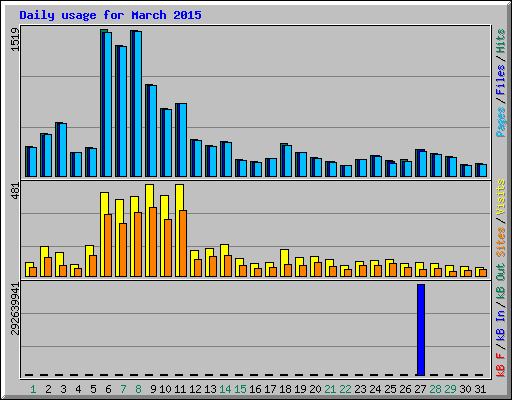Viewport: 512px width, 400px height.
Task: Click the 'Daily usage for March 2015' title
Action: [x=110, y=15]
